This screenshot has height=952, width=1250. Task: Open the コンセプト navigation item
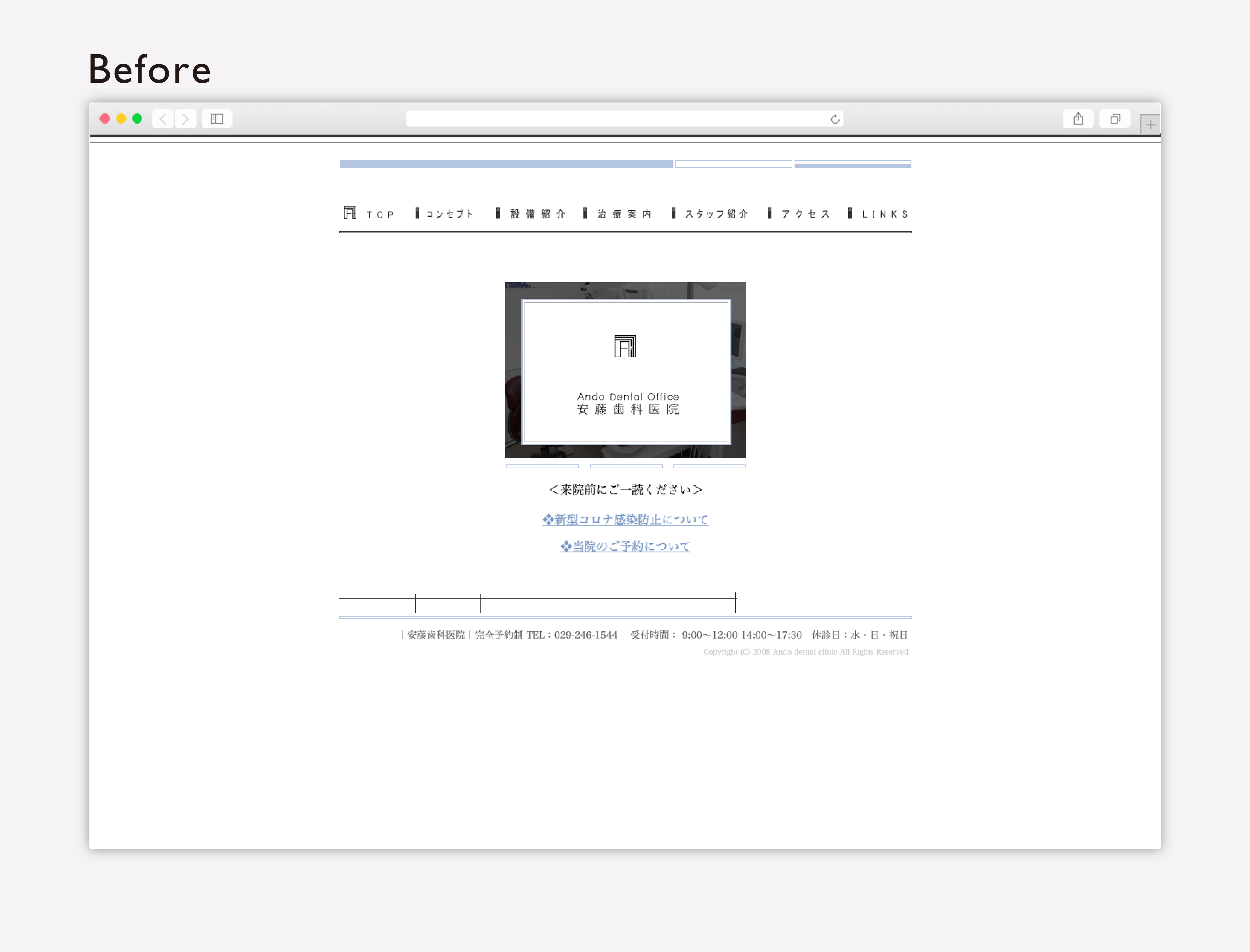(449, 214)
